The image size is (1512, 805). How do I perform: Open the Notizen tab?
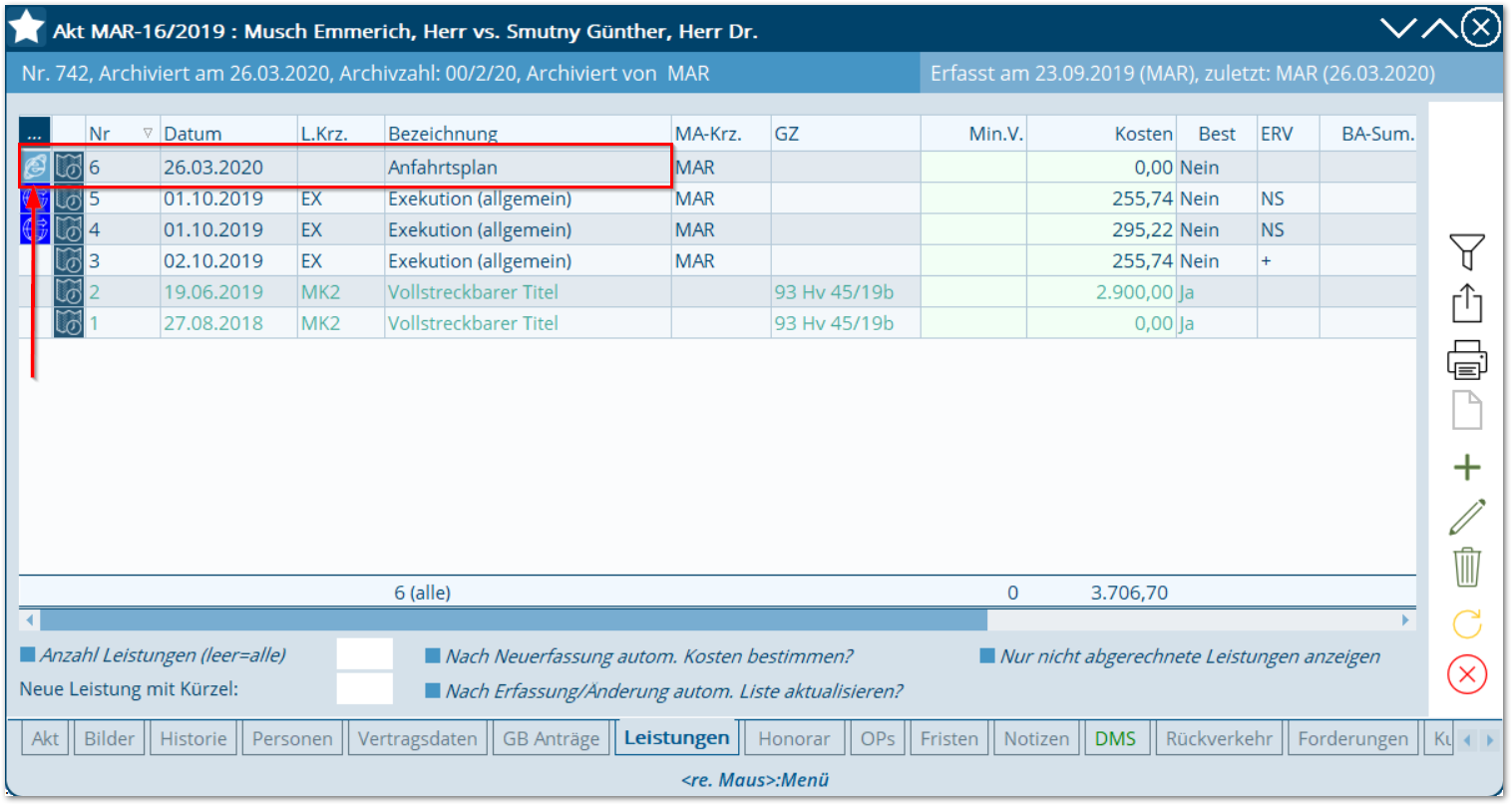[x=1036, y=739]
